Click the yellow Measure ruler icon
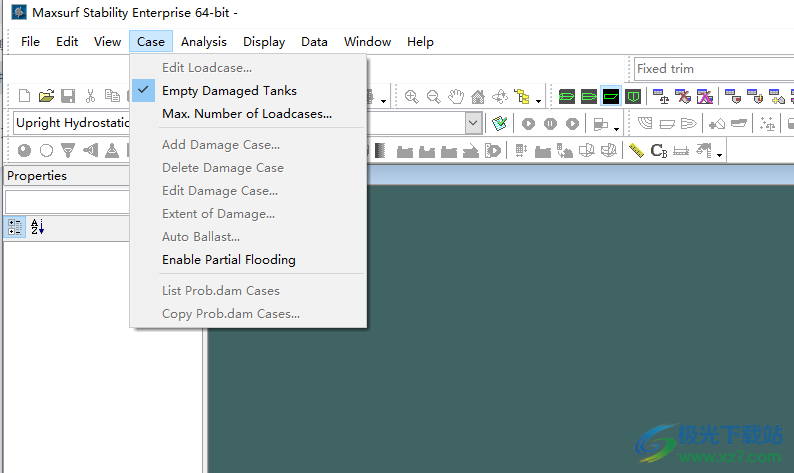This screenshot has width=794, height=473. coord(636,150)
